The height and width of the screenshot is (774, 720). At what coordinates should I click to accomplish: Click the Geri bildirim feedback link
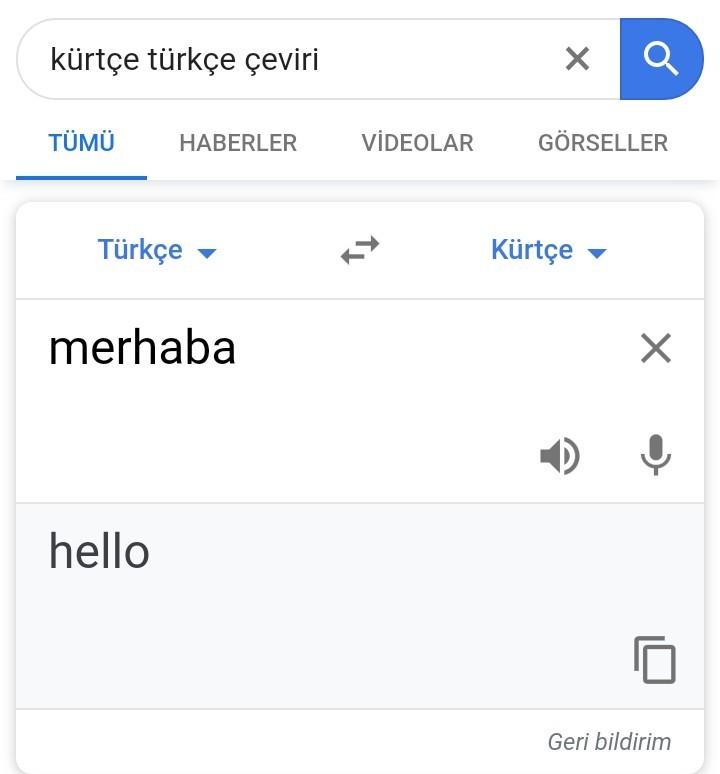pos(609,742)
